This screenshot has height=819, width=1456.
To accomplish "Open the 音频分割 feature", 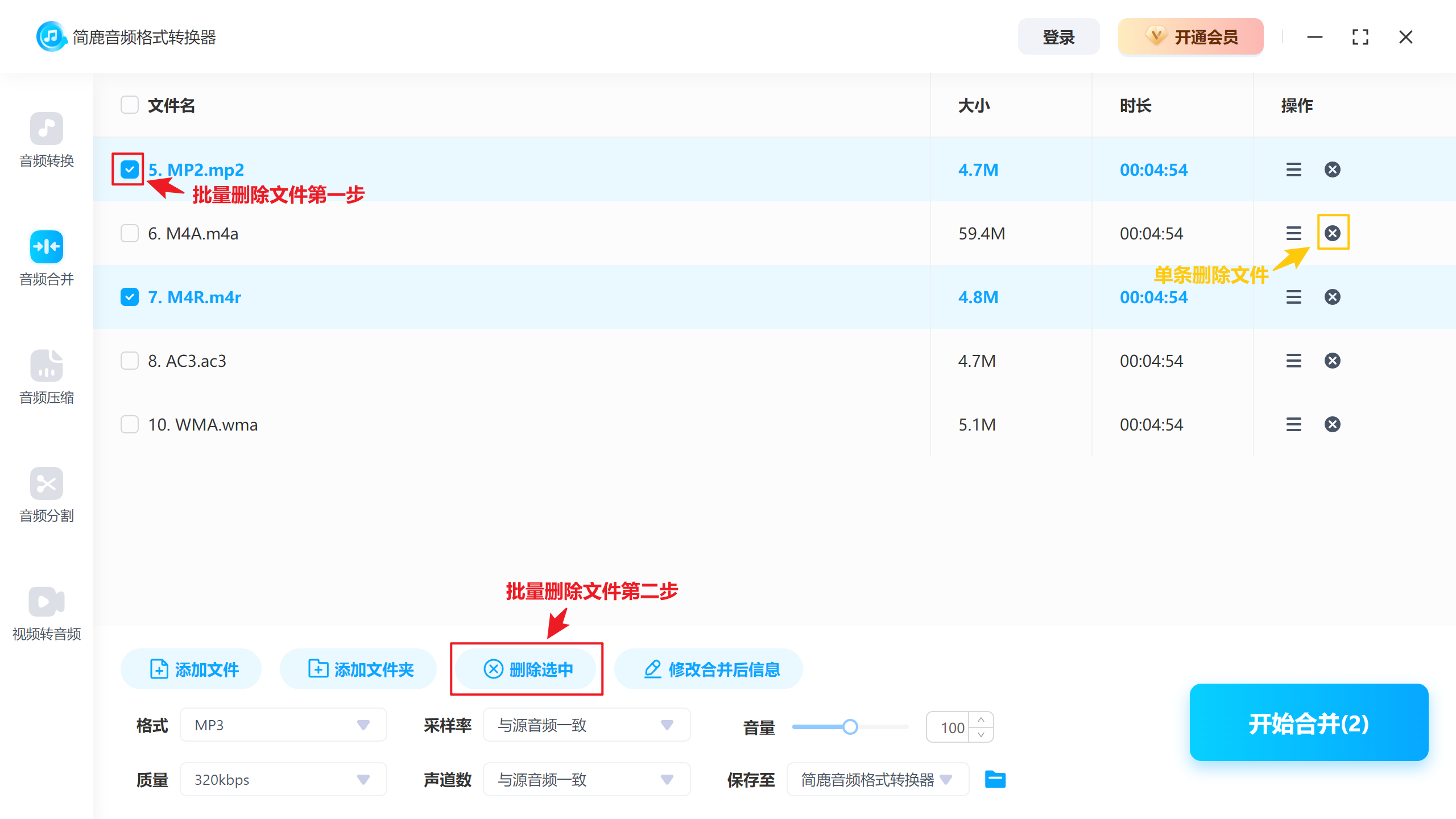I will [x=46, y=495].
